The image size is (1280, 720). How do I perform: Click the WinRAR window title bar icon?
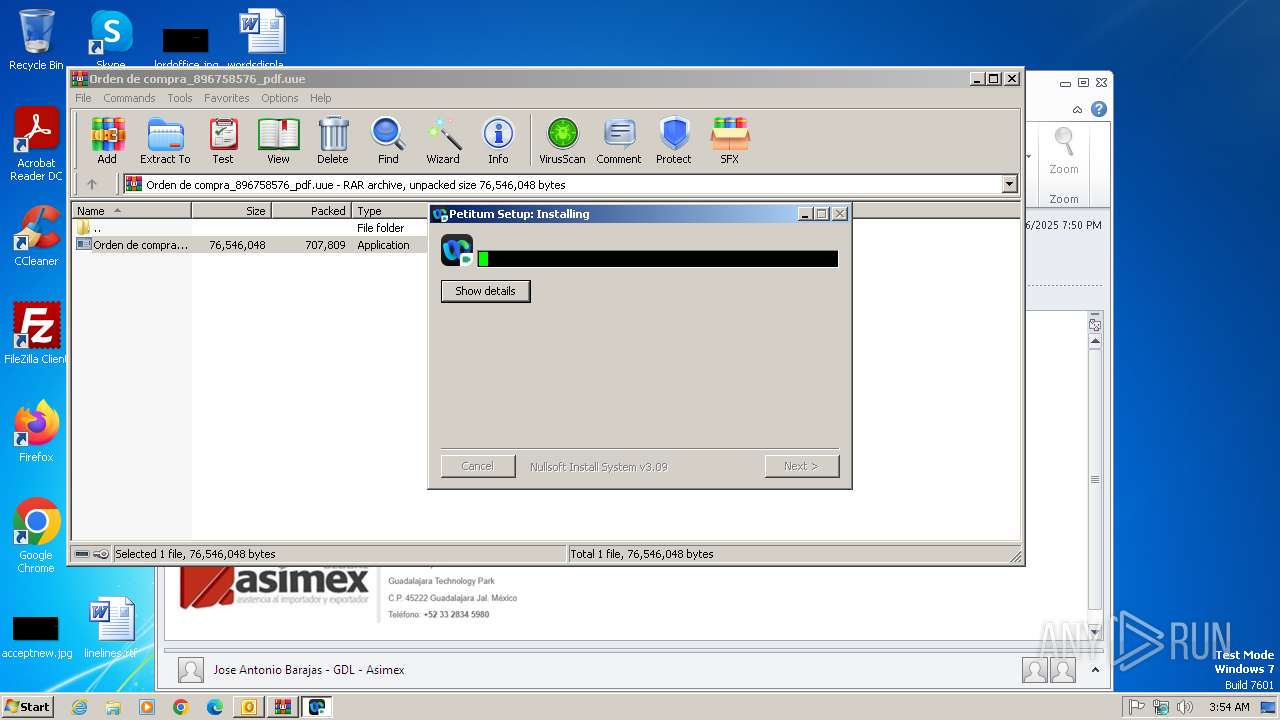click(x=80, y=79)
